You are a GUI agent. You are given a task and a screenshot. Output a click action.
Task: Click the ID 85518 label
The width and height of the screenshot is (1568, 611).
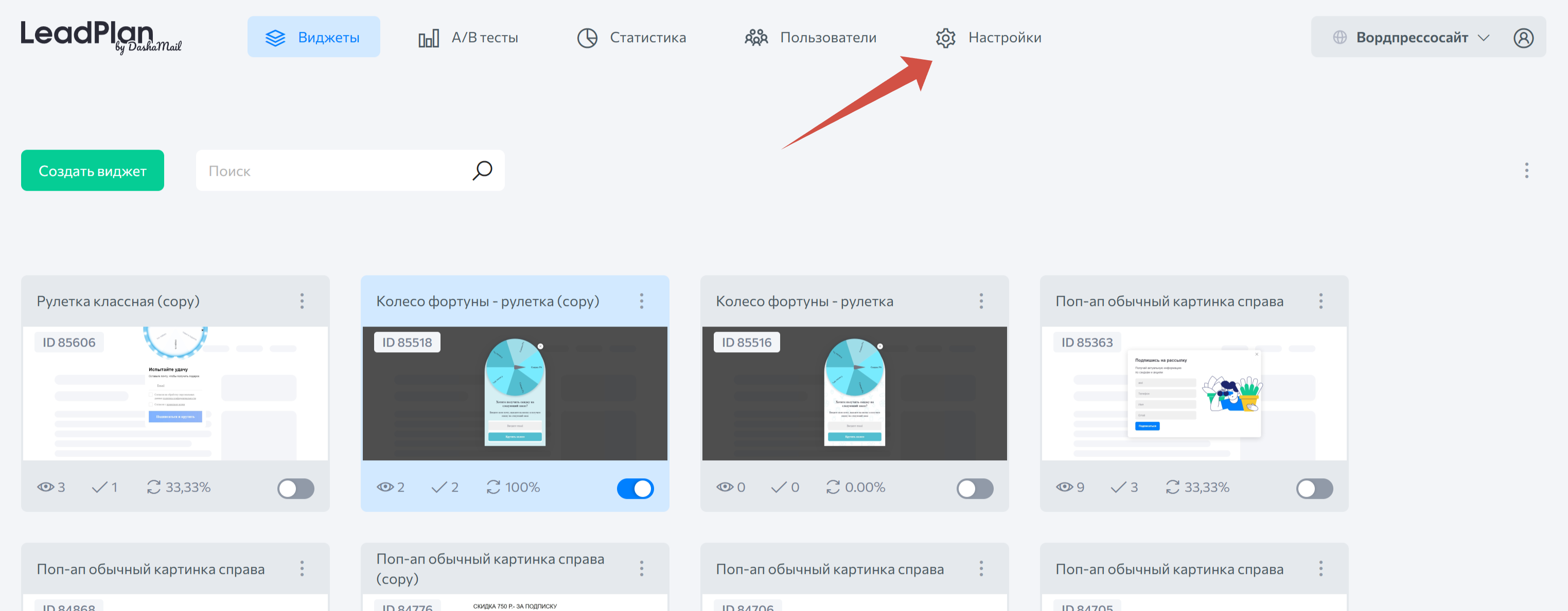click(x=407, y=343)
